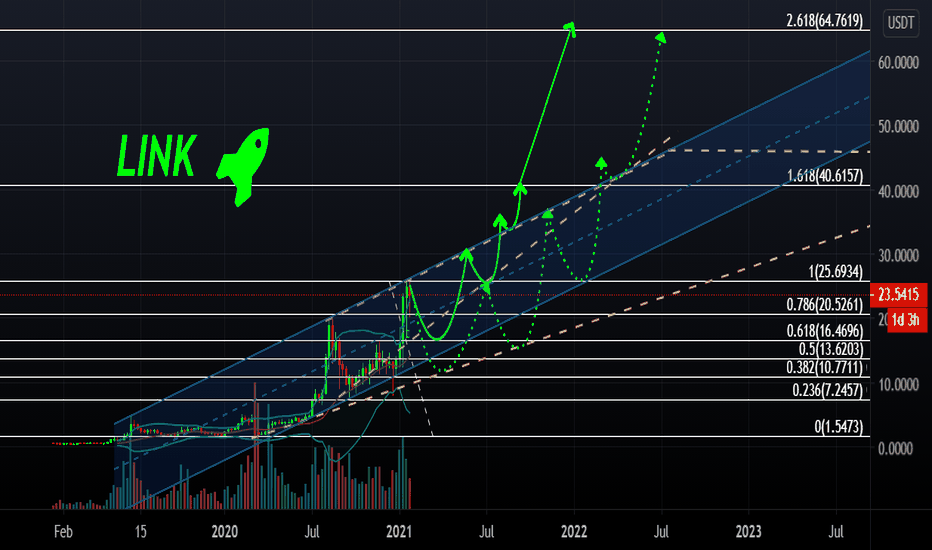
Task: Click the green LINK text annotation
Action: coord(156,156)
